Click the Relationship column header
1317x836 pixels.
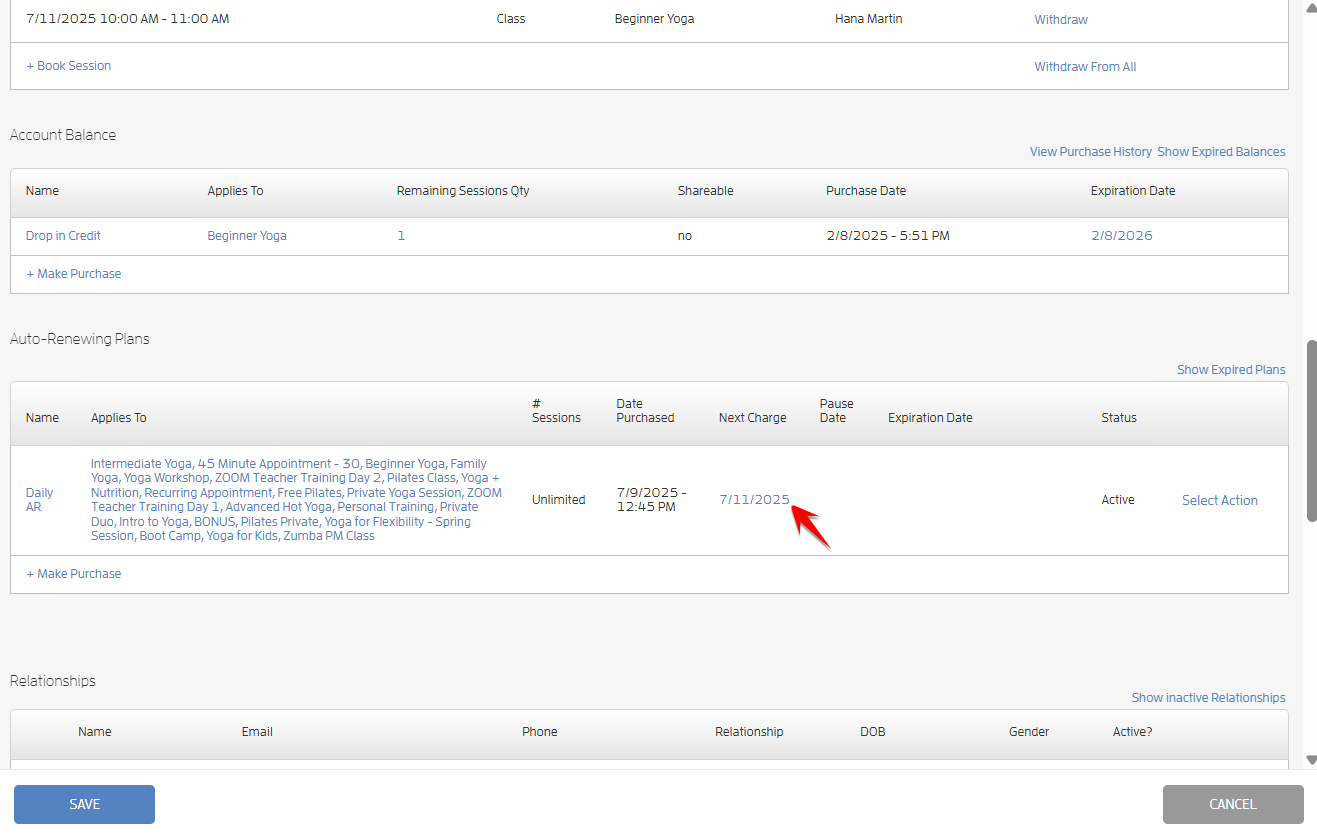pos(749,732)
